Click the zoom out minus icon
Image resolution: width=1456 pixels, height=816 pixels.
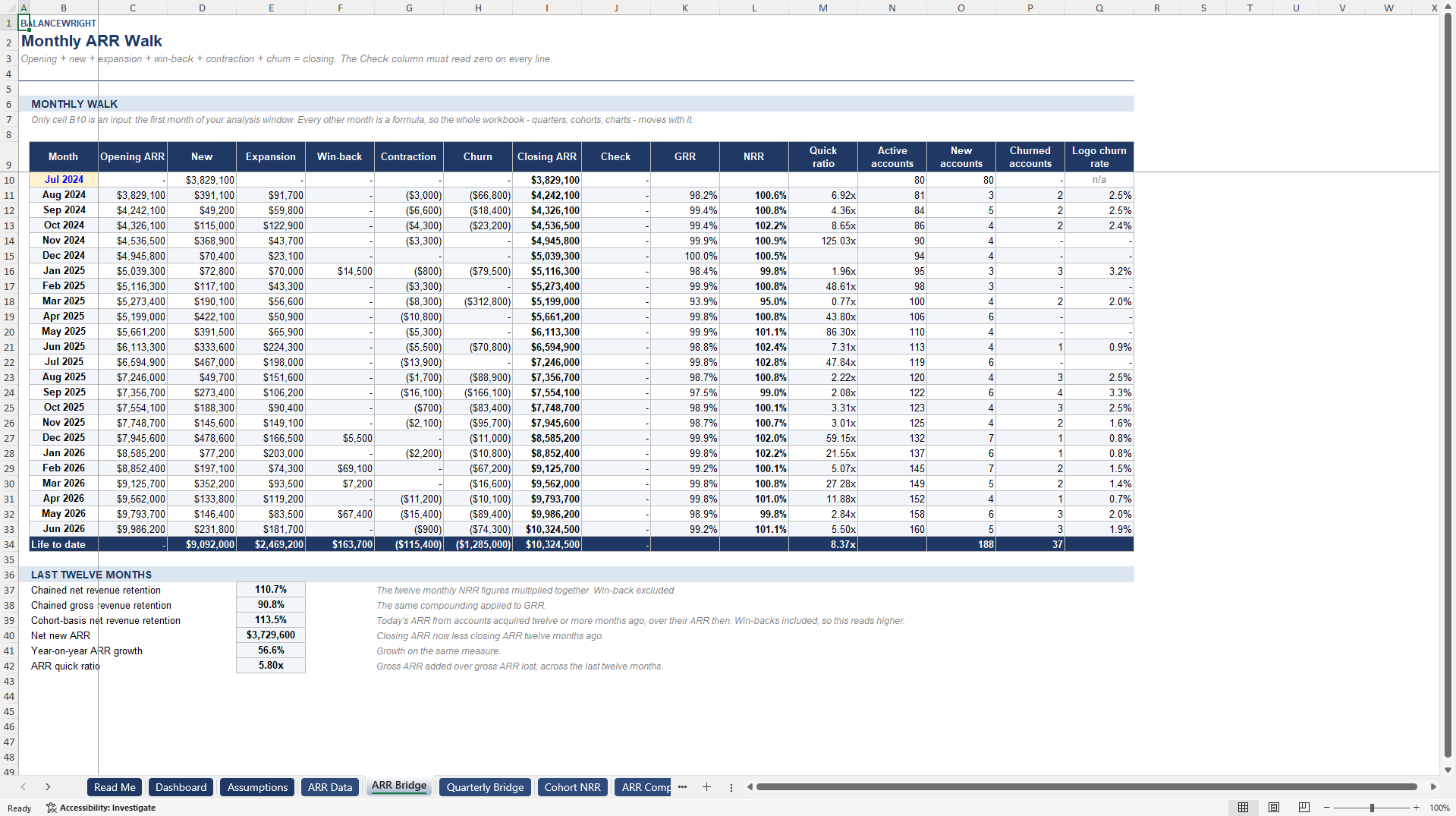(x=1327, y=808)
